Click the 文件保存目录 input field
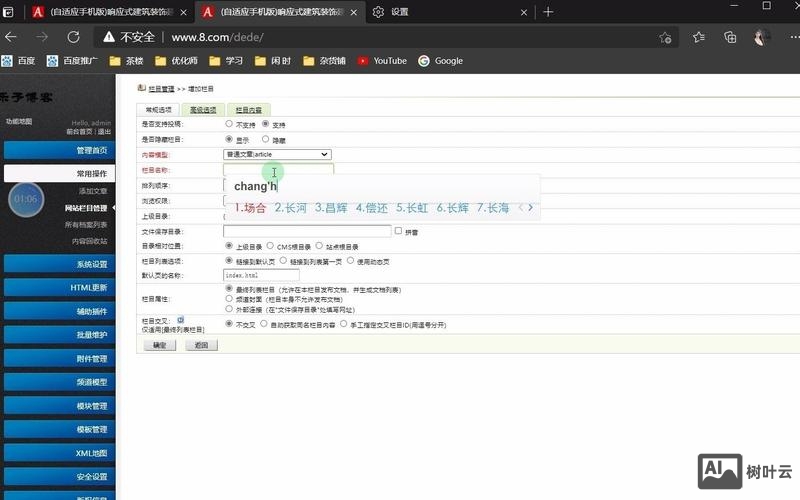Viewport: 800px width, 500px height. pos(307,231)
